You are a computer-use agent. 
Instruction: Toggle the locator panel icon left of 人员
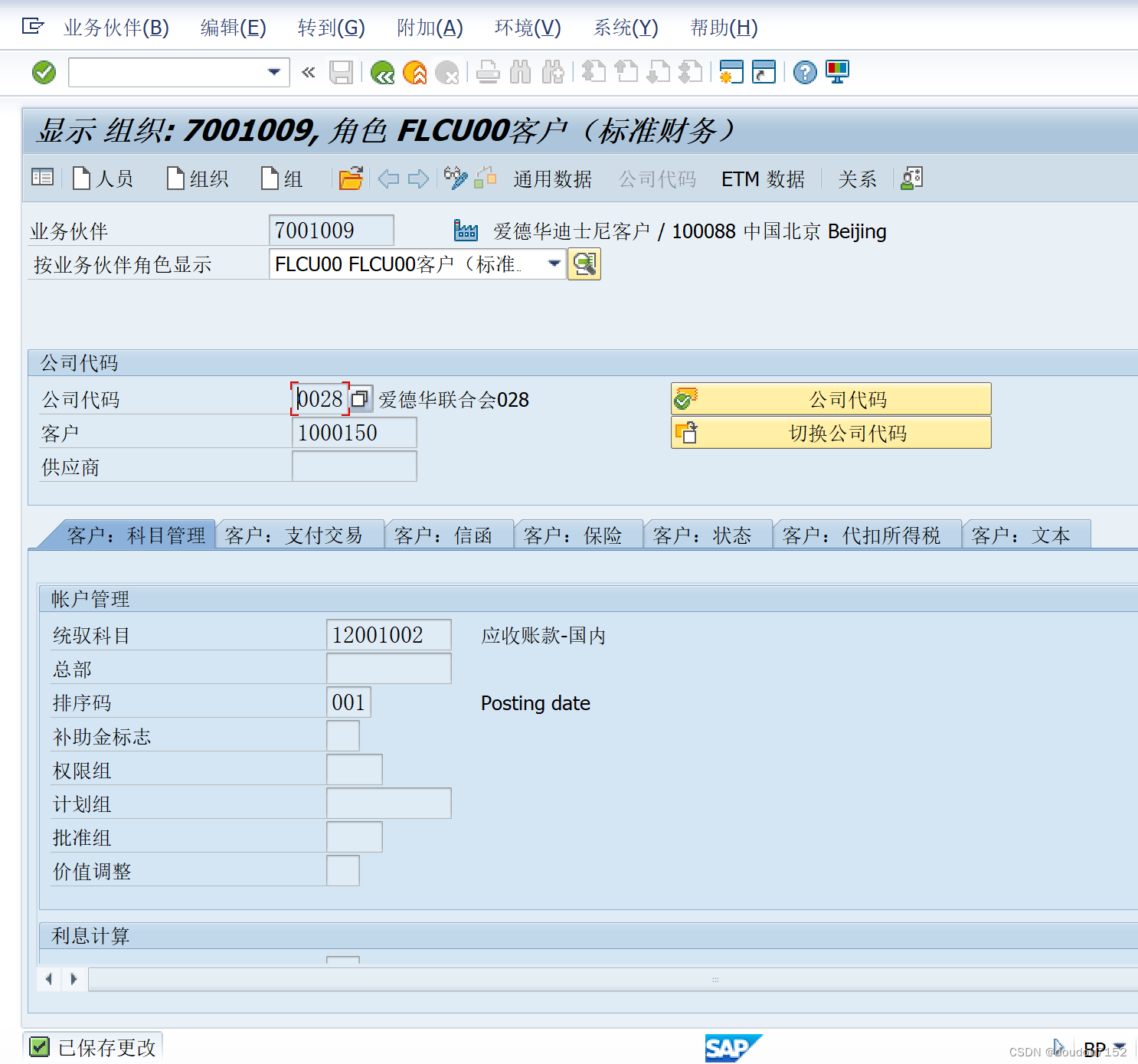tap(42, 178)
